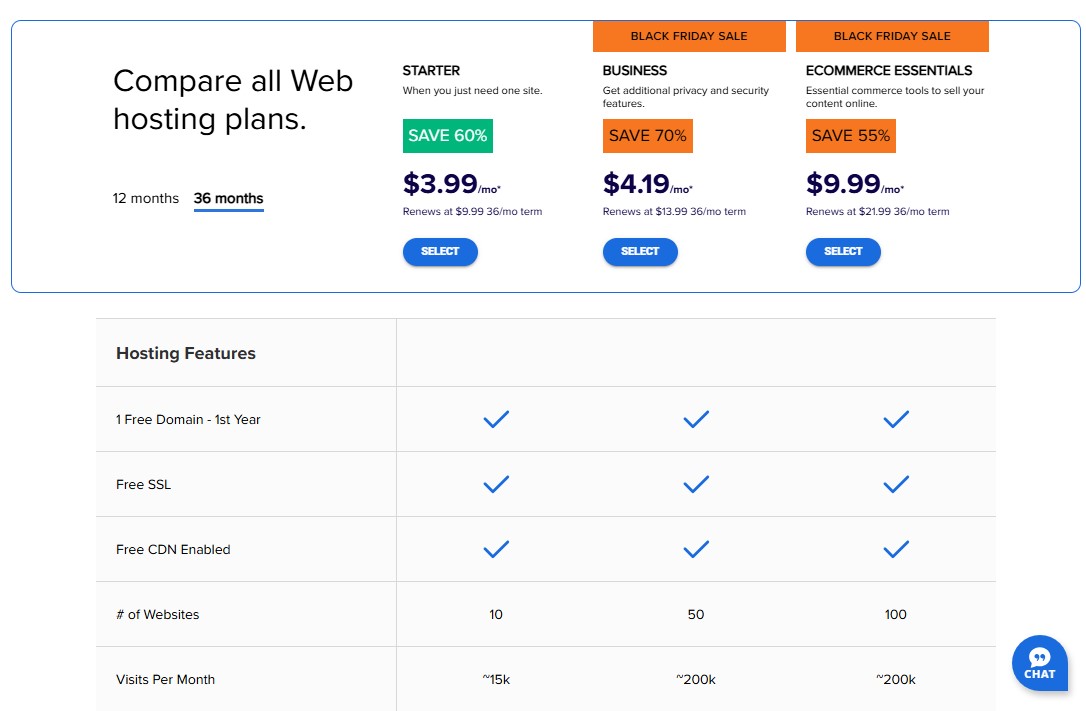The height and width of the screenshot is (711, 1086).
Task: Click the Business plan Free CDN checkmark
Action: 696,549
